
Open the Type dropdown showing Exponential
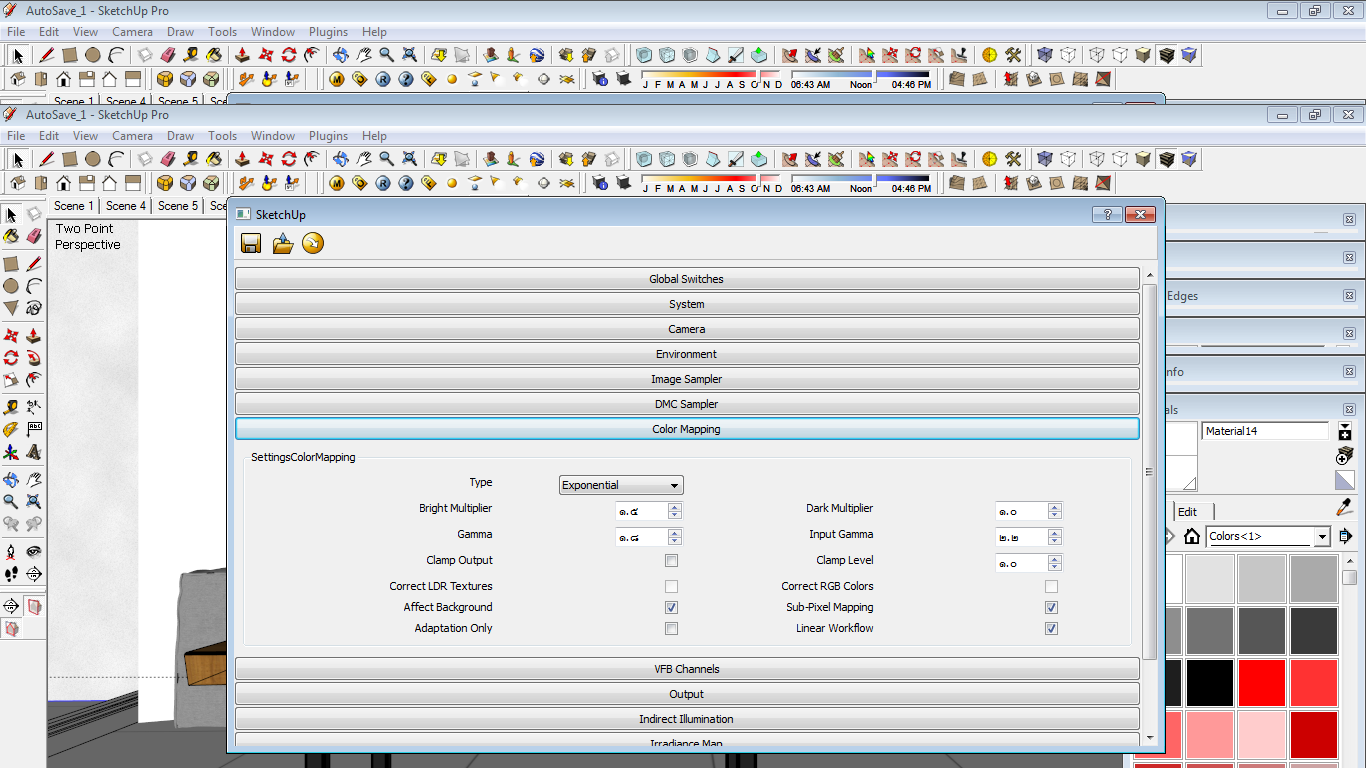(x=620, y=486)
